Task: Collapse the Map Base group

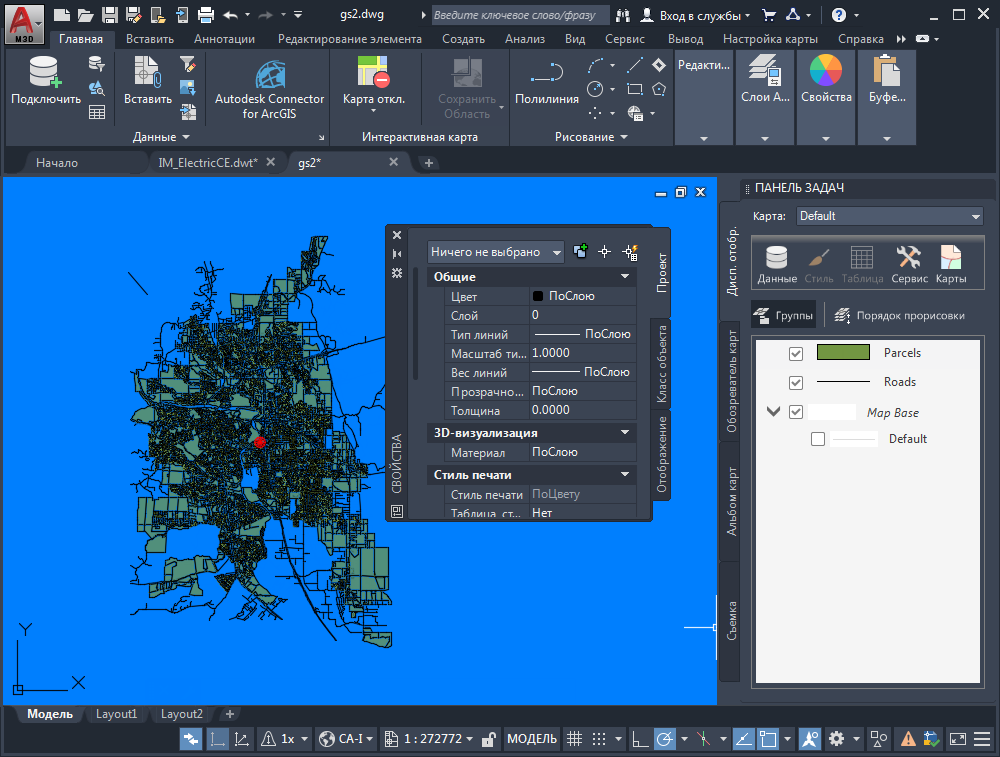Action: (773, 412)
